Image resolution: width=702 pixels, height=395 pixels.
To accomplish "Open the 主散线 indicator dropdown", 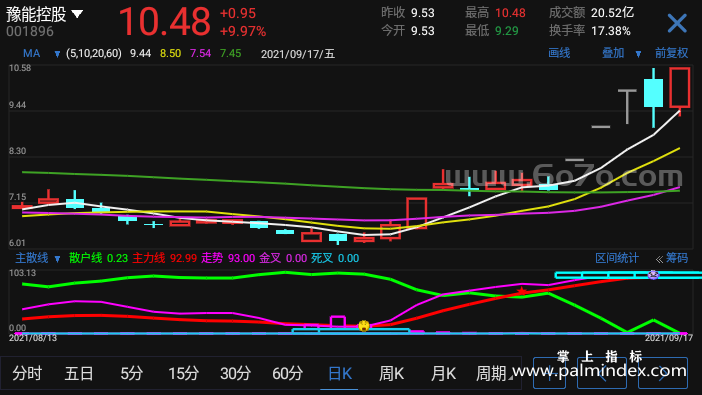I will (57, 259).
